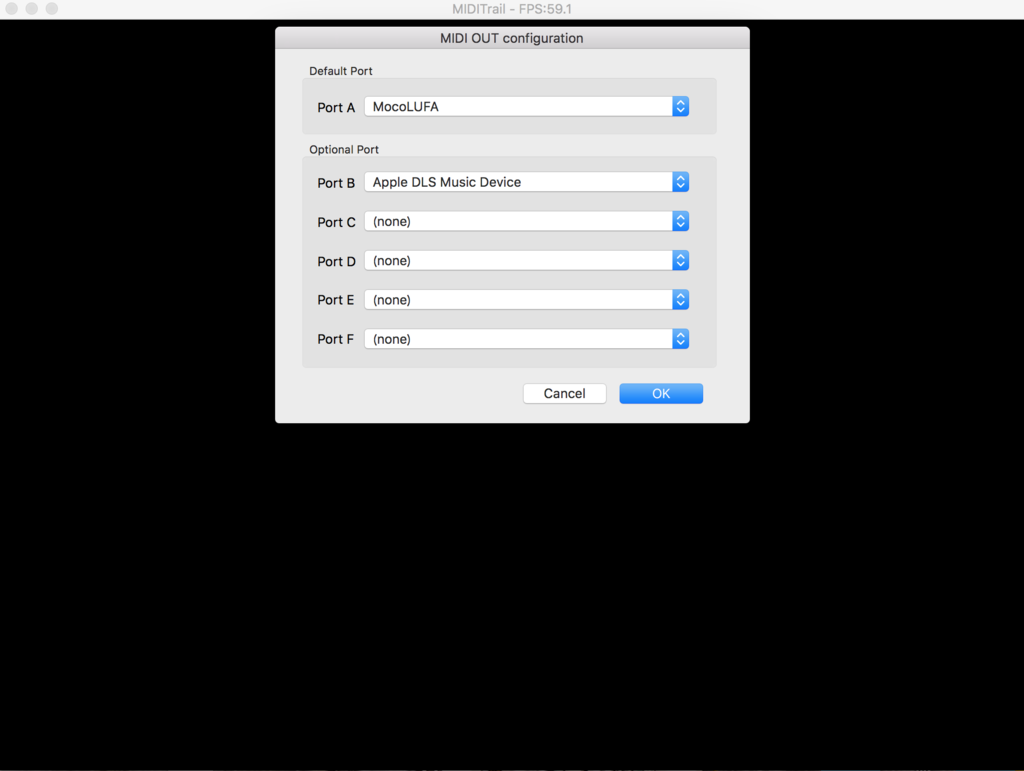
Task: Open the Port F device dropdown
Action: (526, 339)
